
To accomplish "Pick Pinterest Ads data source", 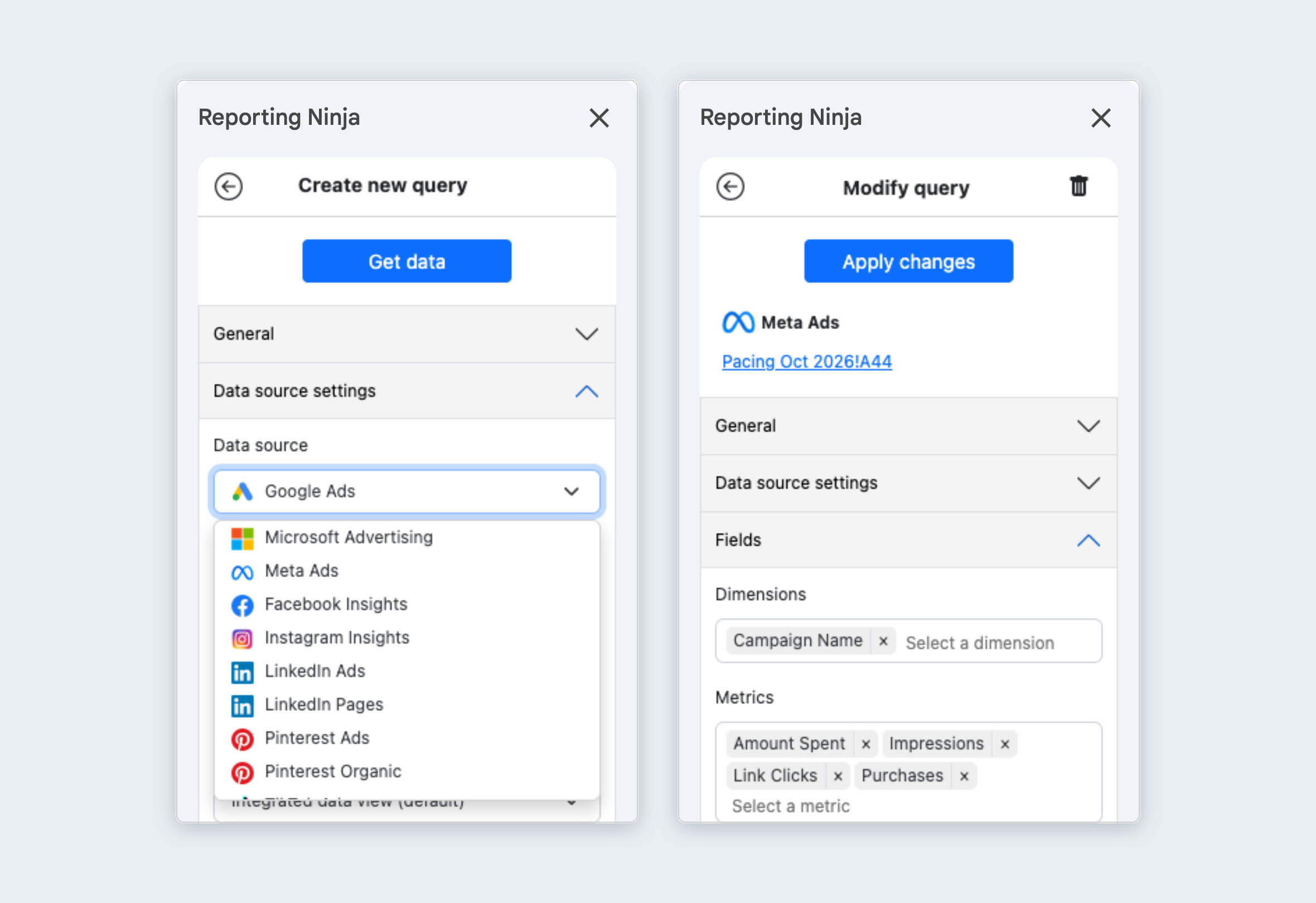I will [407, 737].
